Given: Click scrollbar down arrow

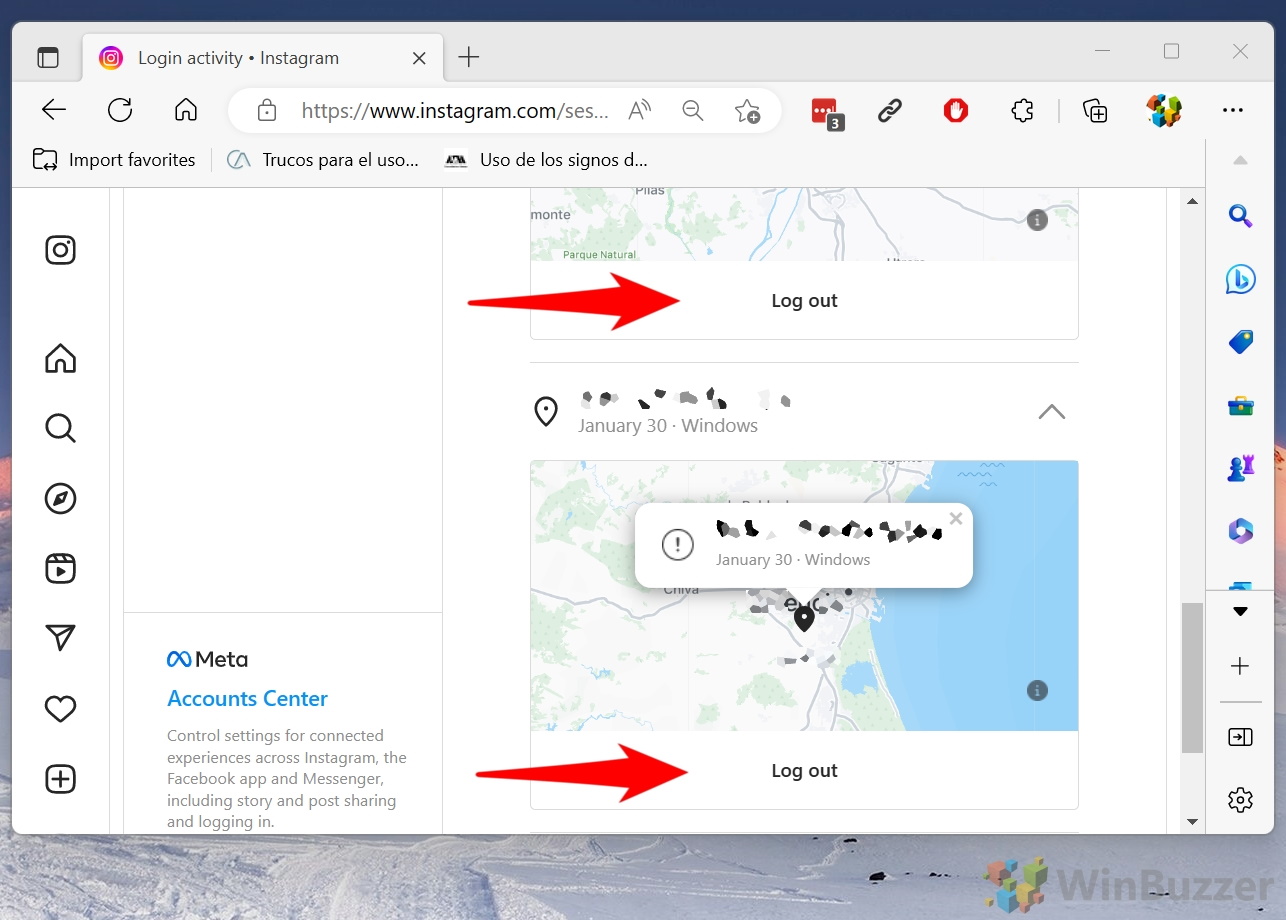Looking at the screenshot, I should 1192,822.
